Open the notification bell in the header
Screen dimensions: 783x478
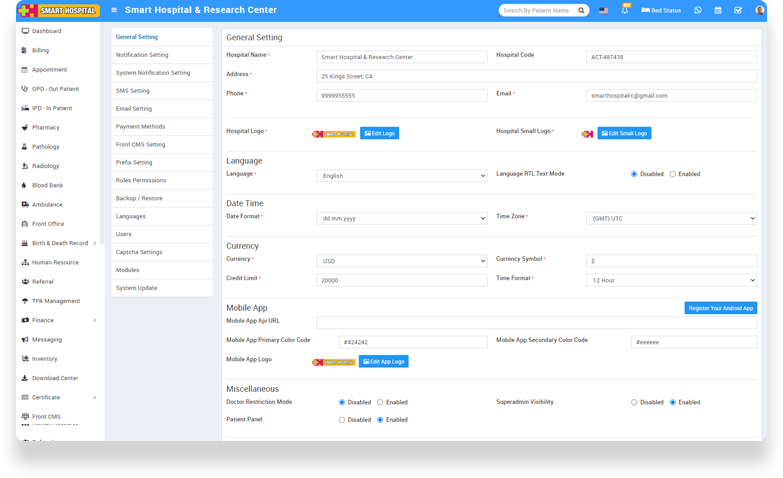point(625,10)
